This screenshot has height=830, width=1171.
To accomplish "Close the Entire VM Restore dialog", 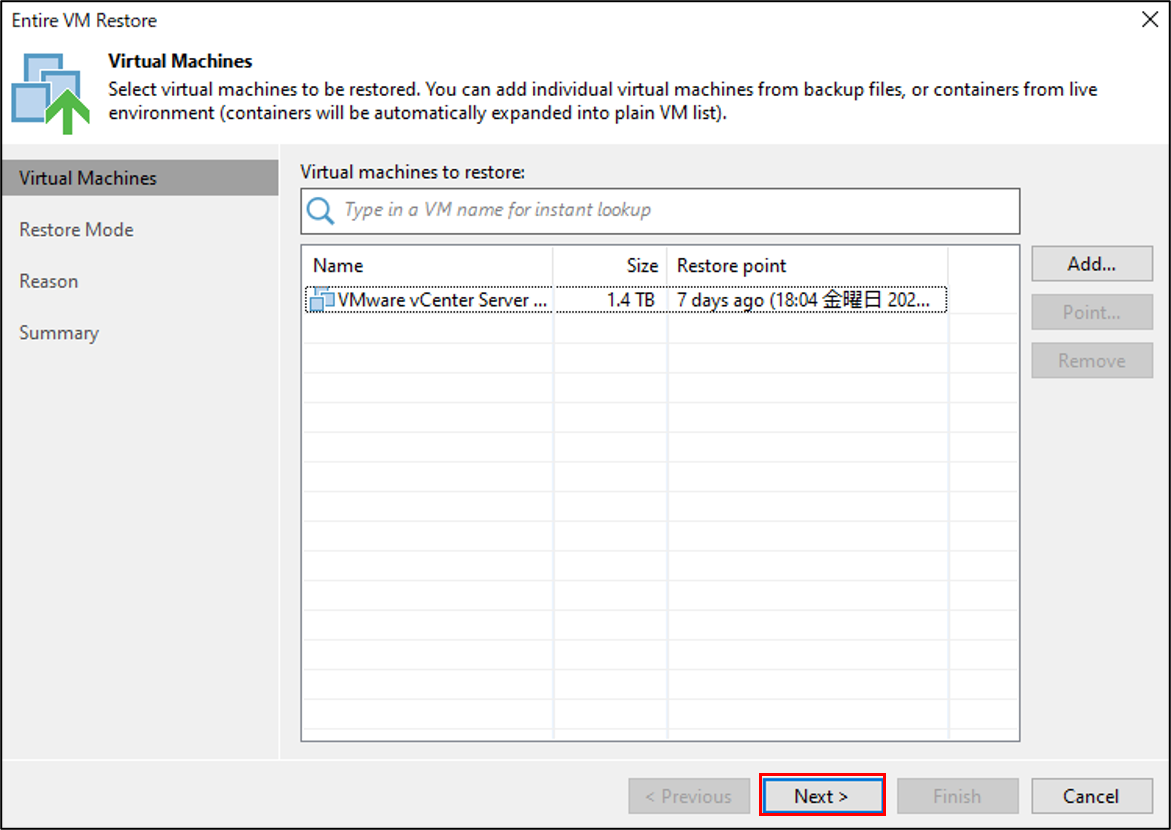I will click(x=1150, y=19).
